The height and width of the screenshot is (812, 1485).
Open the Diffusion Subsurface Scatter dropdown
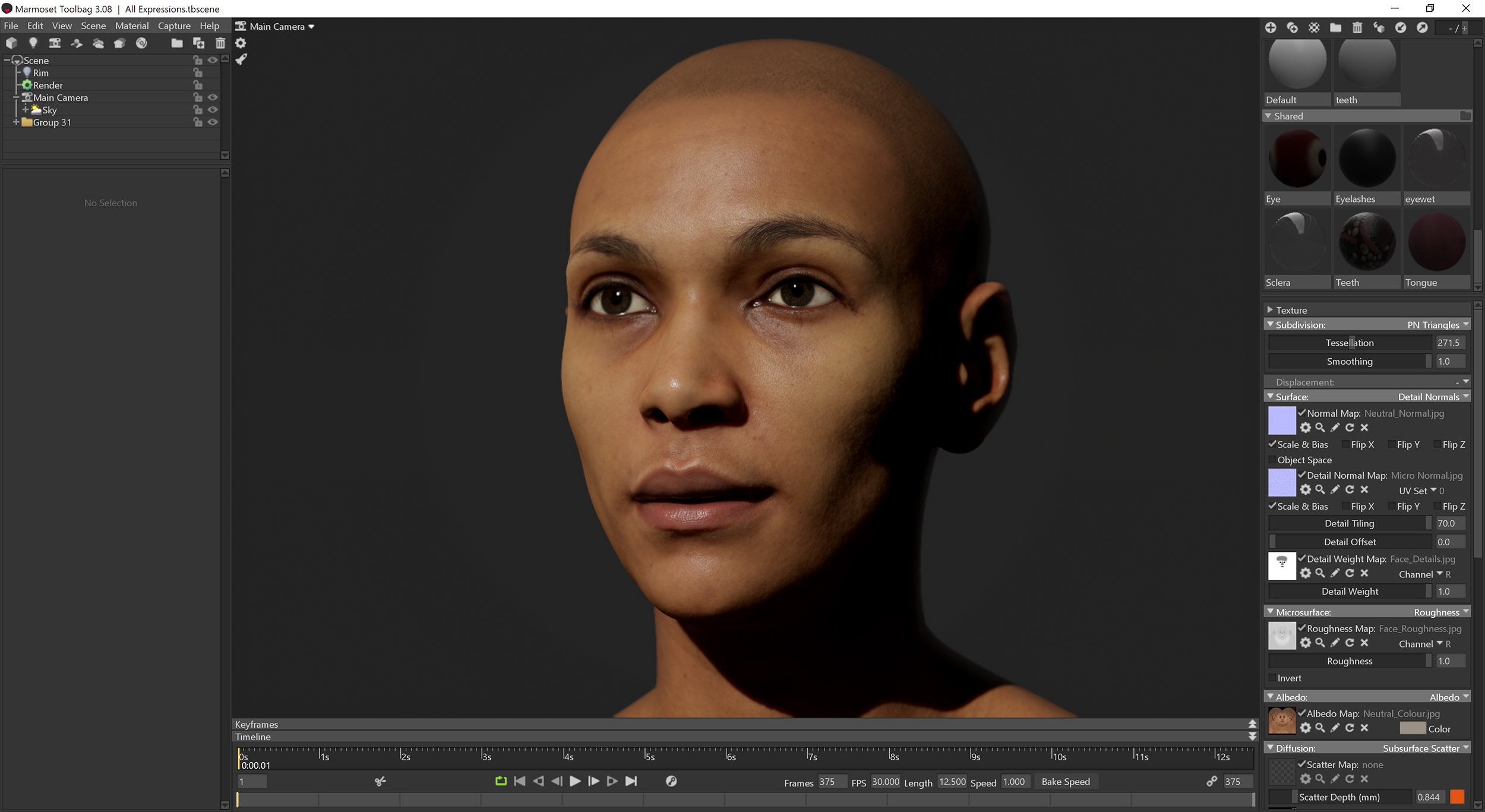point(1426,748)
